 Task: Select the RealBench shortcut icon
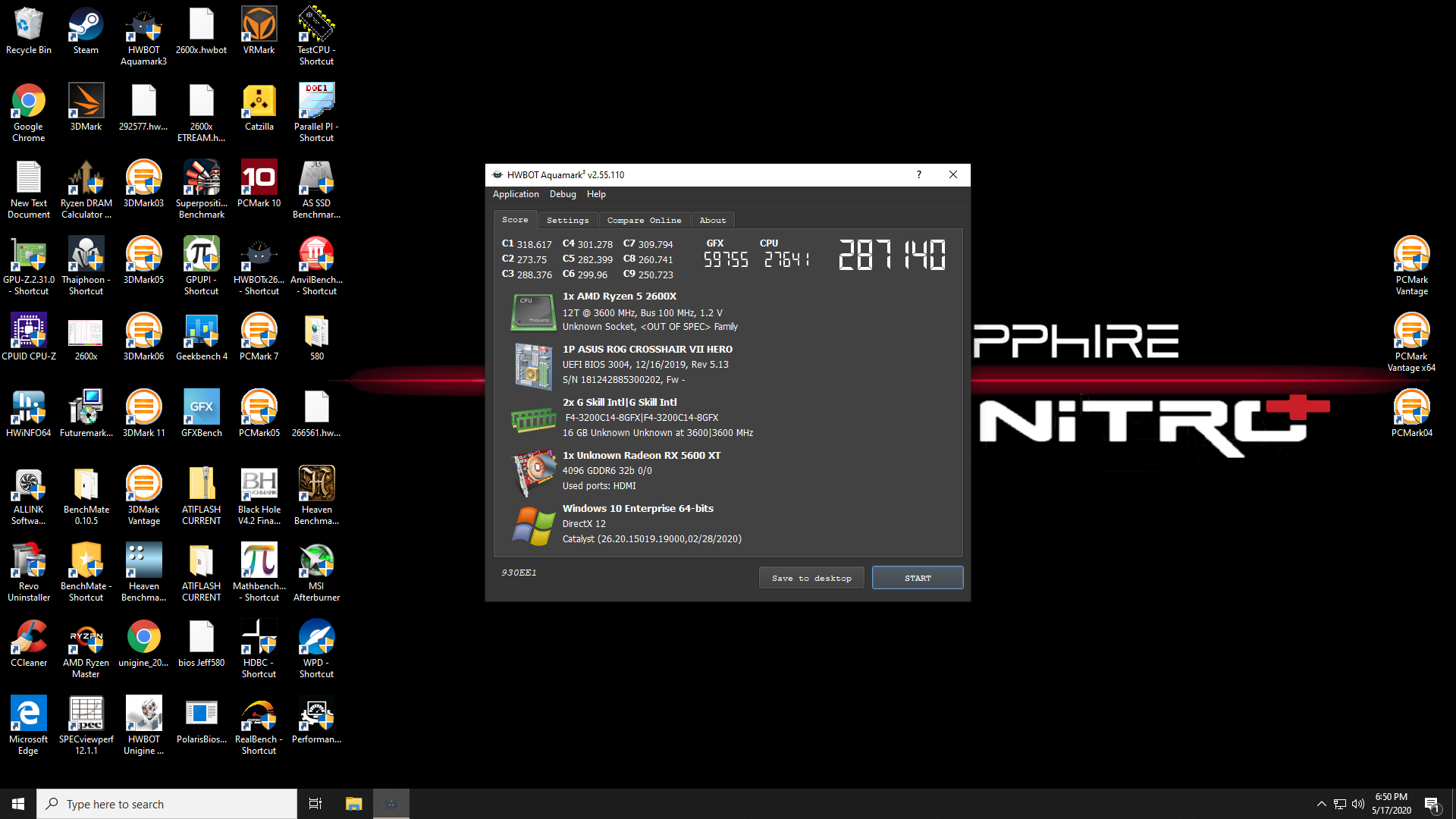point(259,726)
